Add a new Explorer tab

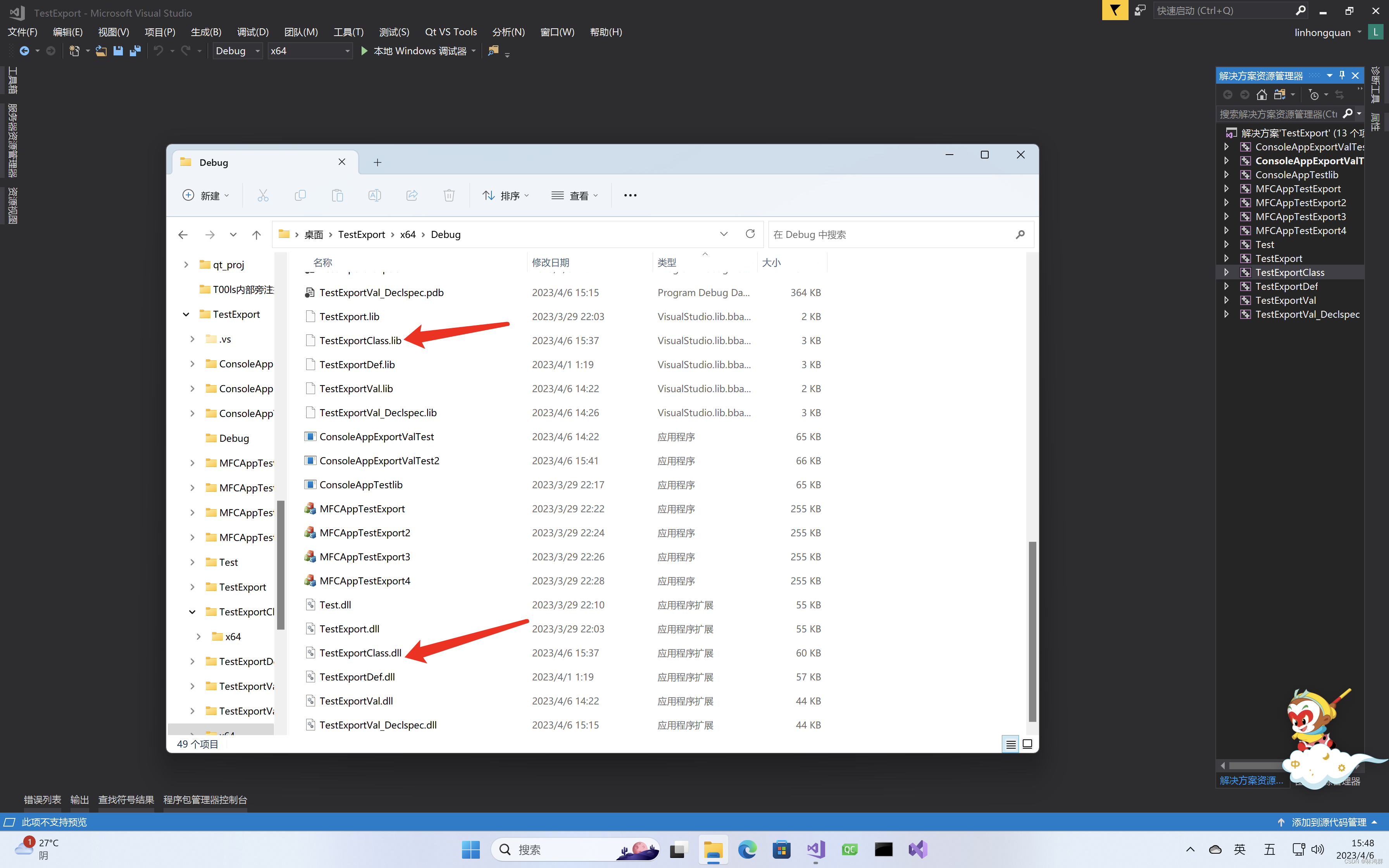pos(377,162)
